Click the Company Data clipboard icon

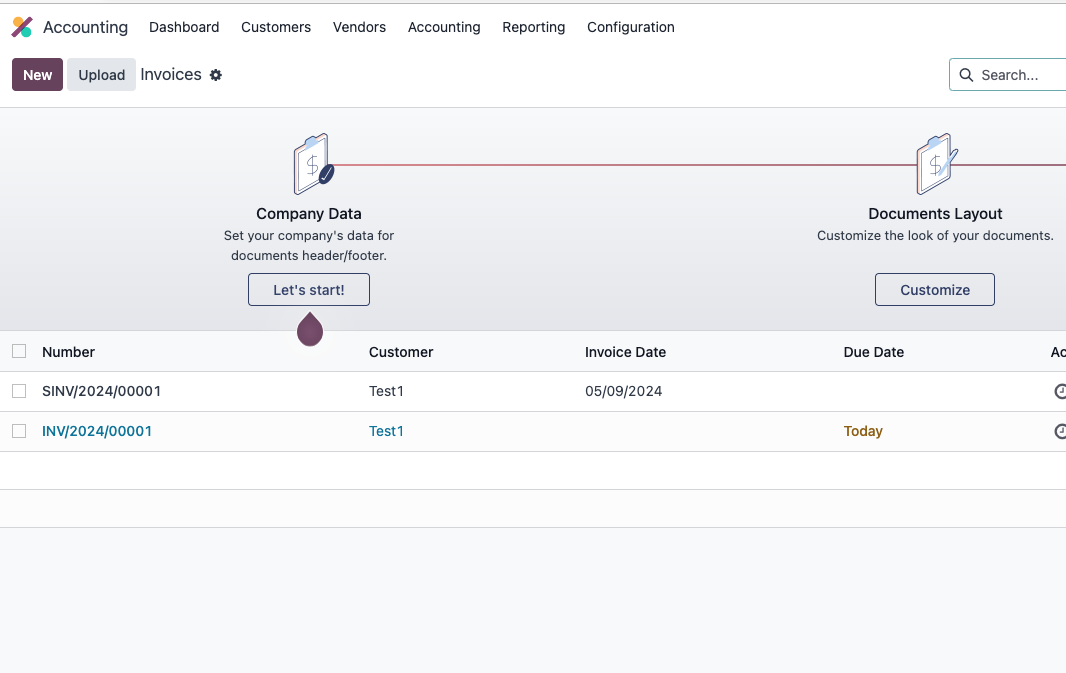[x=313, y=164]
